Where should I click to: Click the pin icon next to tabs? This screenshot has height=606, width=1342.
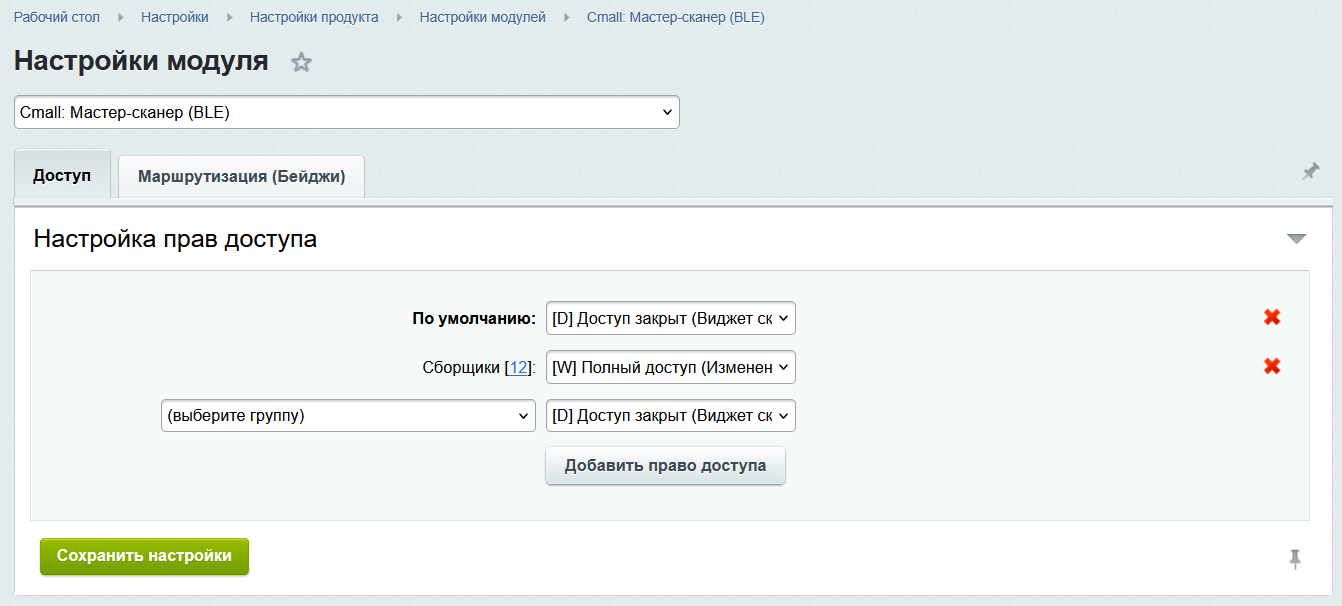pyautogui.click(x=1310, y=172)
